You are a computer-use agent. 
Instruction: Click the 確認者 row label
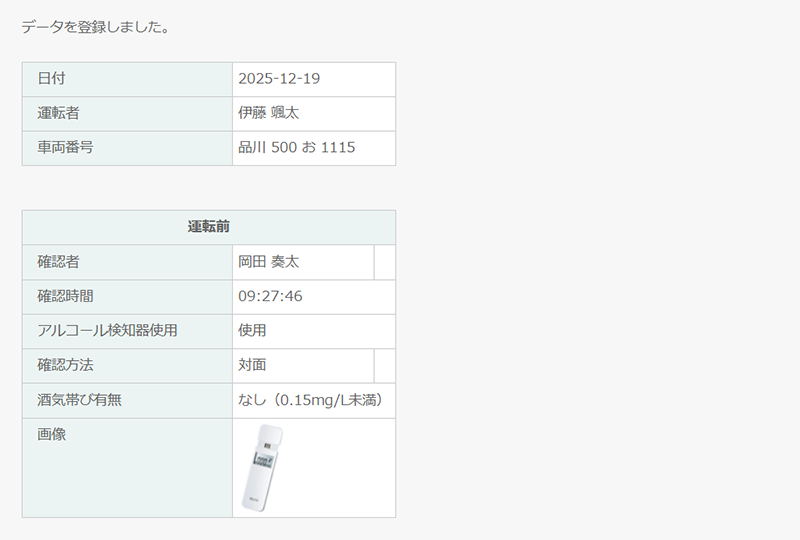(x=58, y=262)
